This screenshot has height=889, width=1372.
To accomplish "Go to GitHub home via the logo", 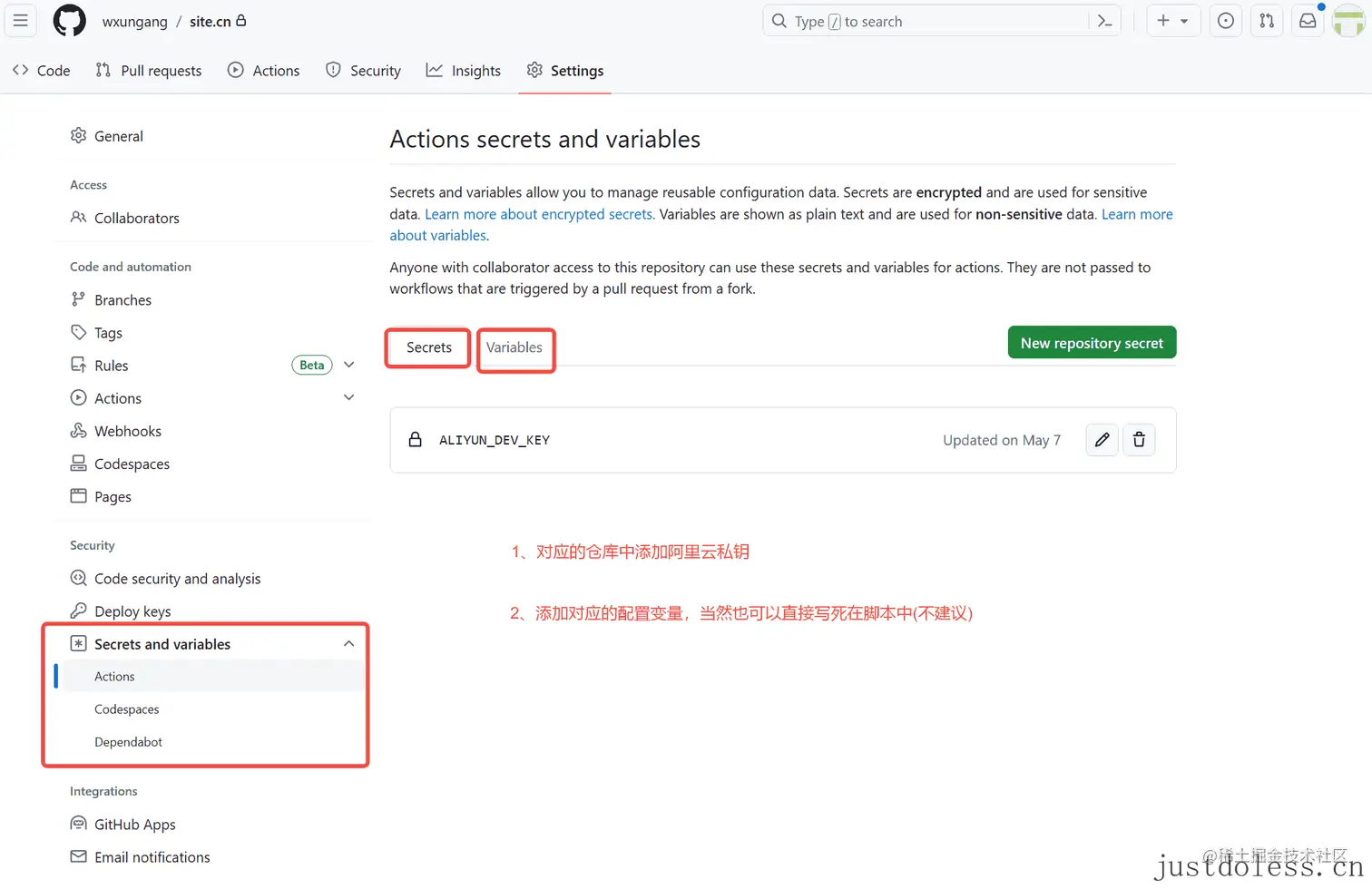I will 69,20.
